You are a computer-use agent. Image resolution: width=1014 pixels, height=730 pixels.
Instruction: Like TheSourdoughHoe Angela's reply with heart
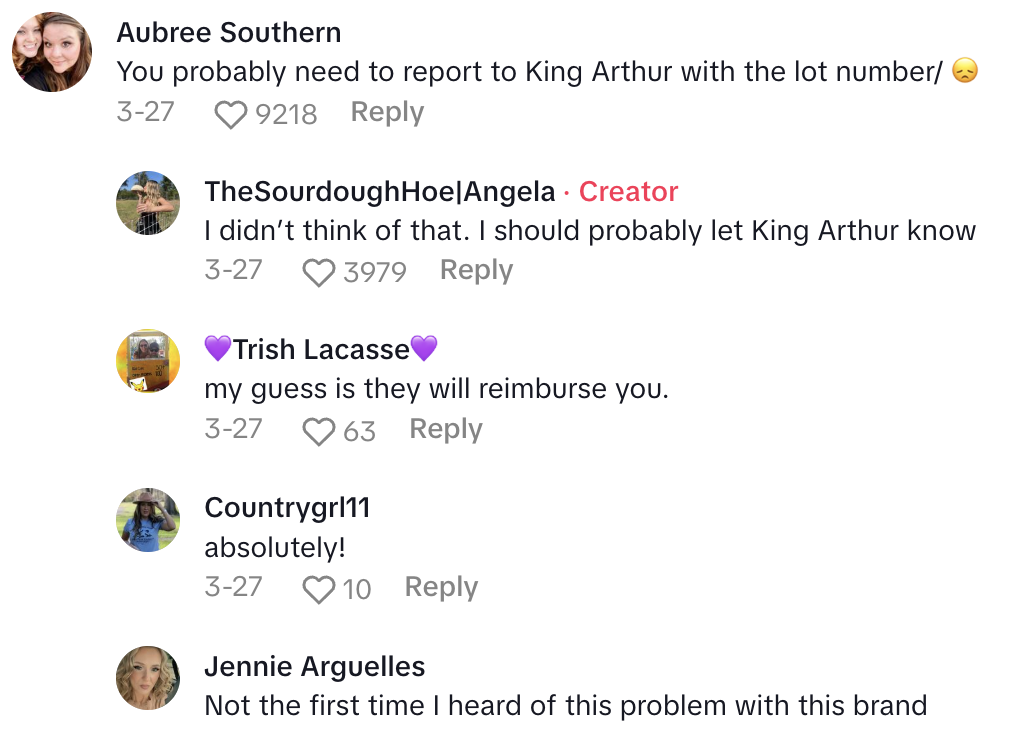point(319,272)
